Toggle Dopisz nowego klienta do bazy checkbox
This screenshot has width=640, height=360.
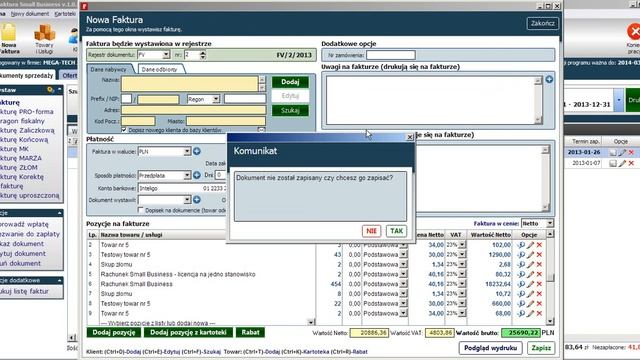tap(124, 130)
